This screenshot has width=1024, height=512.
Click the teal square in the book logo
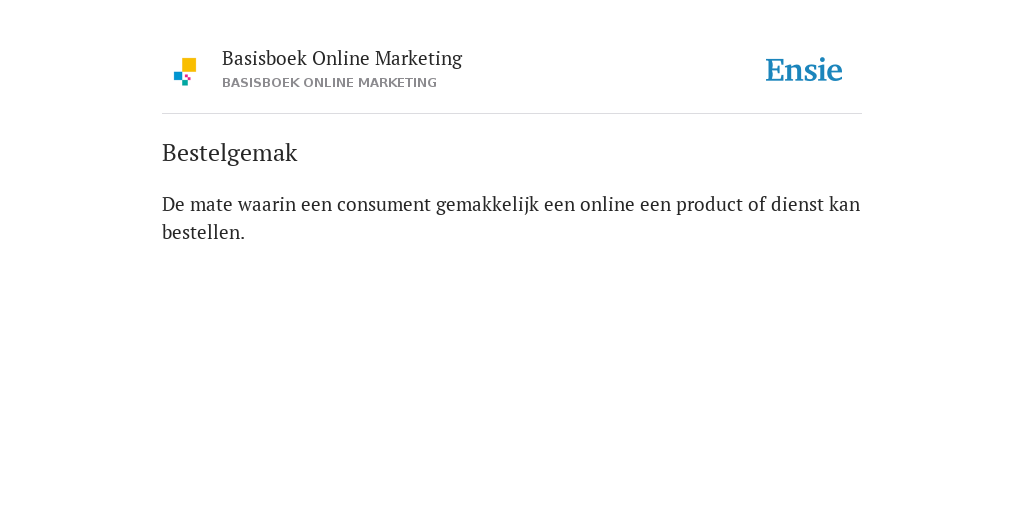(x=185, y=83)
